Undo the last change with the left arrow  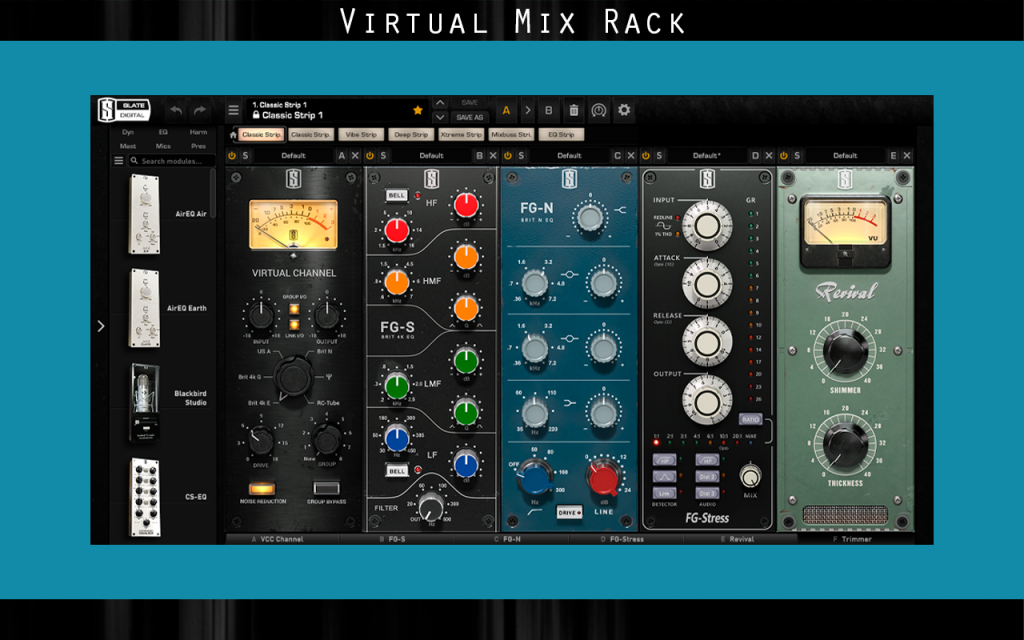[176, 110]
